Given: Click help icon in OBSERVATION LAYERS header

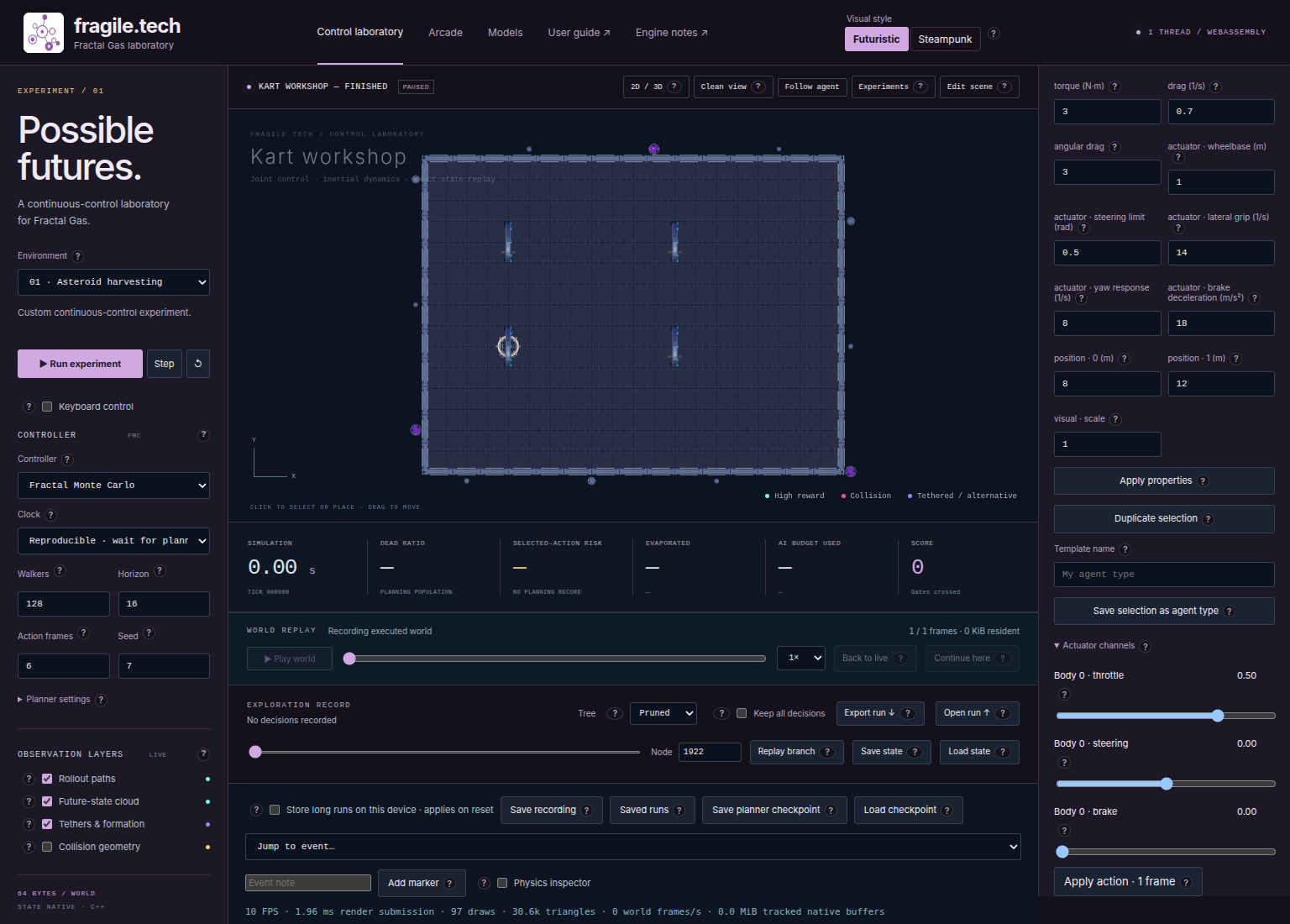Looking at the screenshot, I should [203, 754].
